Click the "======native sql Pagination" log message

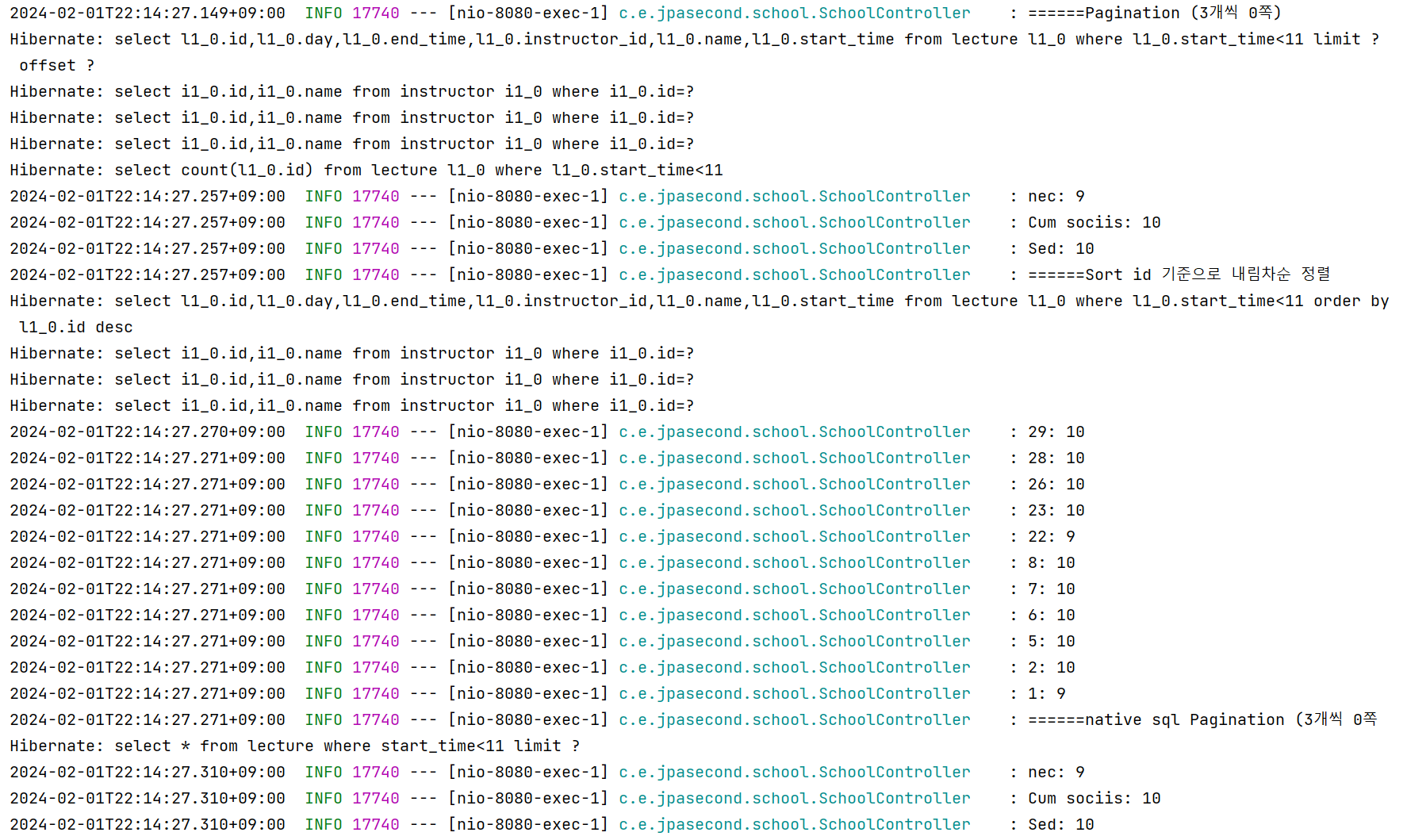click(1202, 719)
